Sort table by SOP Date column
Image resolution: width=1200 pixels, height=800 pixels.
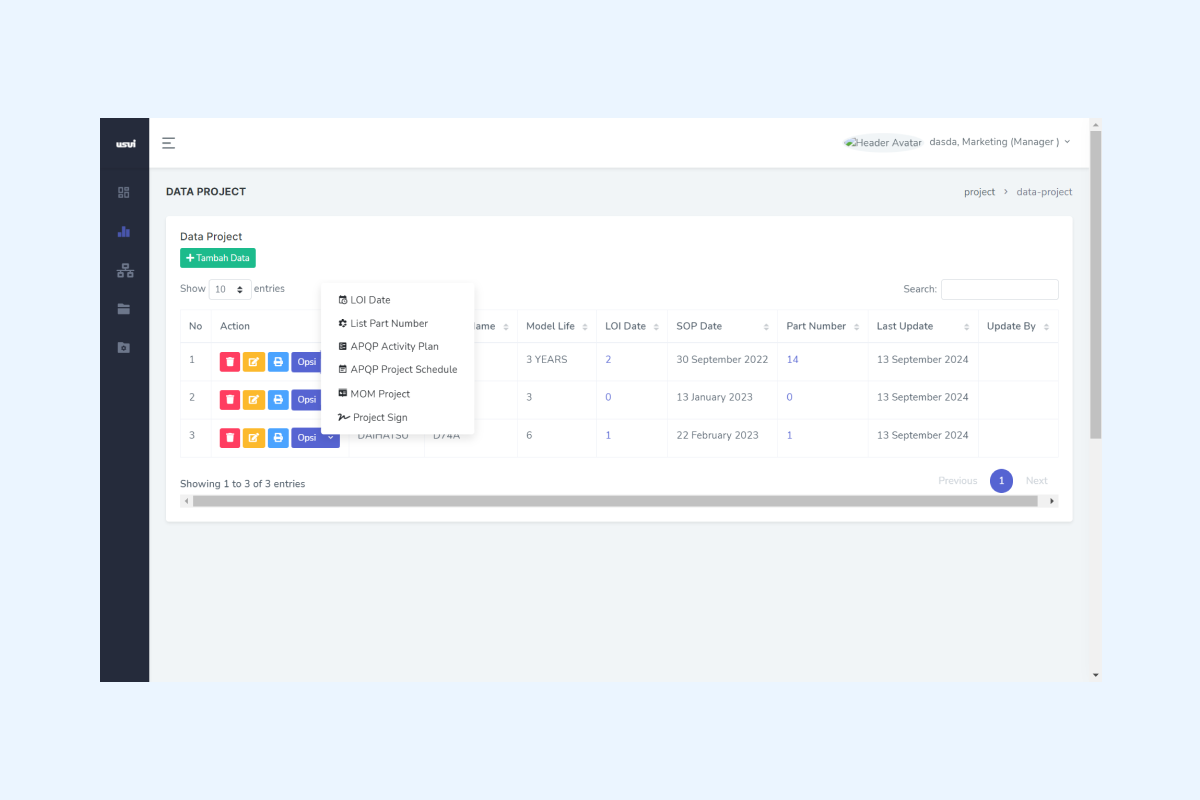click(723, 326)
